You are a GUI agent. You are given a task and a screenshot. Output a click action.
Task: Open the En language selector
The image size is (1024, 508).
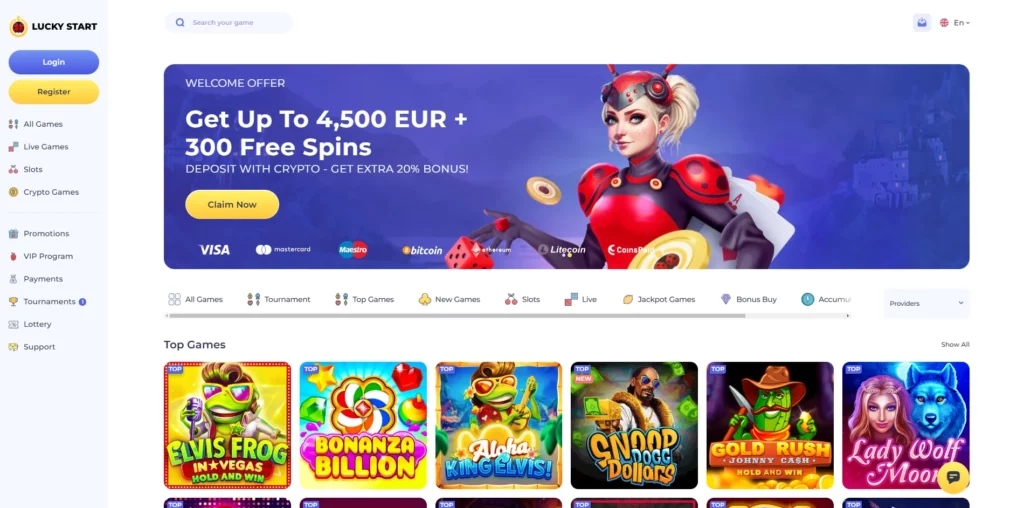point(955,22)
